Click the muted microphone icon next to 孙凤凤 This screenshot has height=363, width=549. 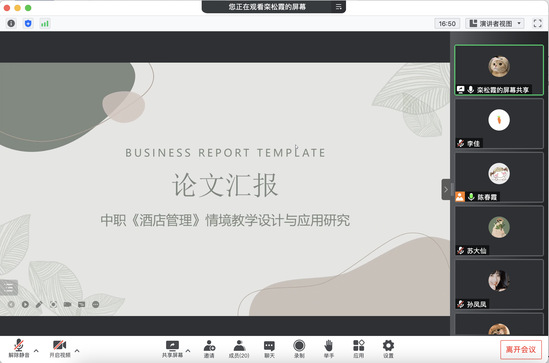pyautogui.click(x=460, y=304)
